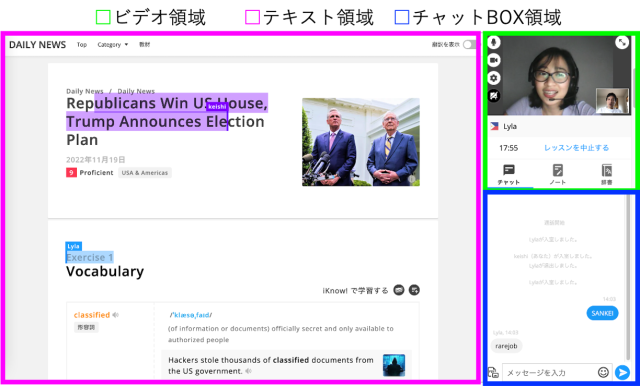Screen dimensions: 640x387
Task: Click the attach file icon in chat
Action: (493, 372)
